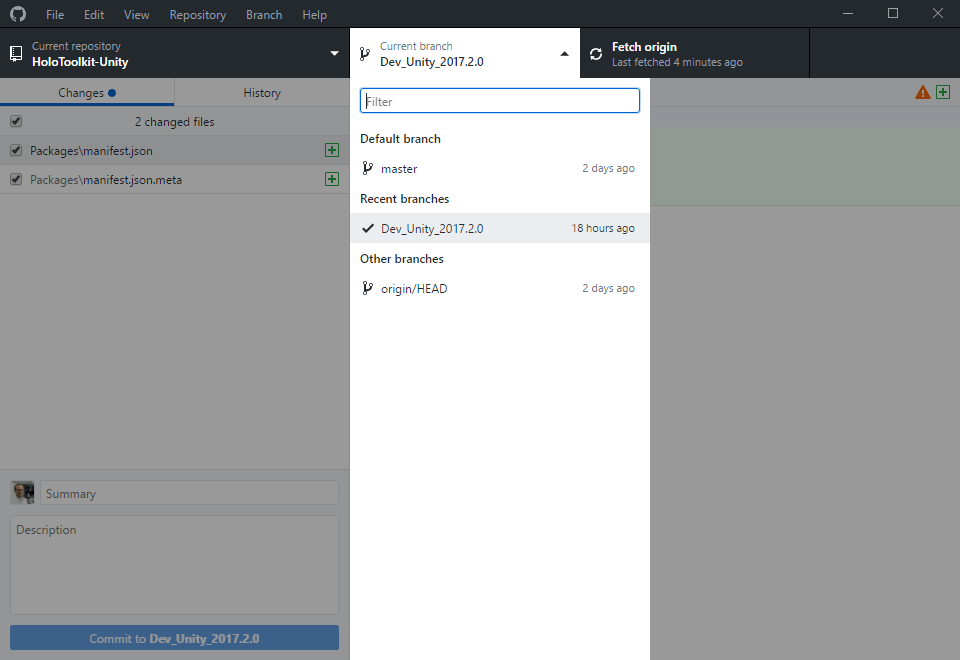Minimize the GitHub Desktop window

tap(848, 13)
